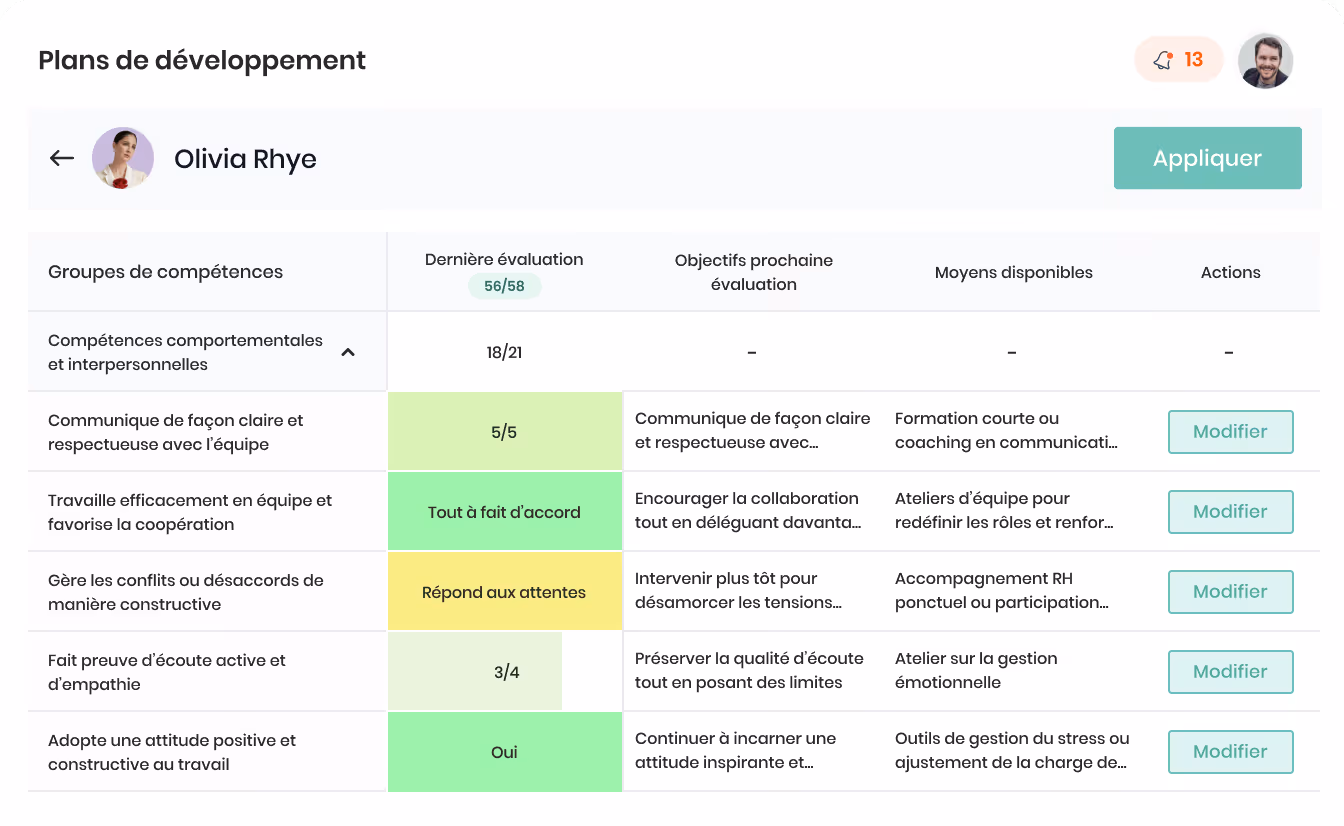Select the Oui evaluation cell
1344x826 pixels.
pos(504,752)
